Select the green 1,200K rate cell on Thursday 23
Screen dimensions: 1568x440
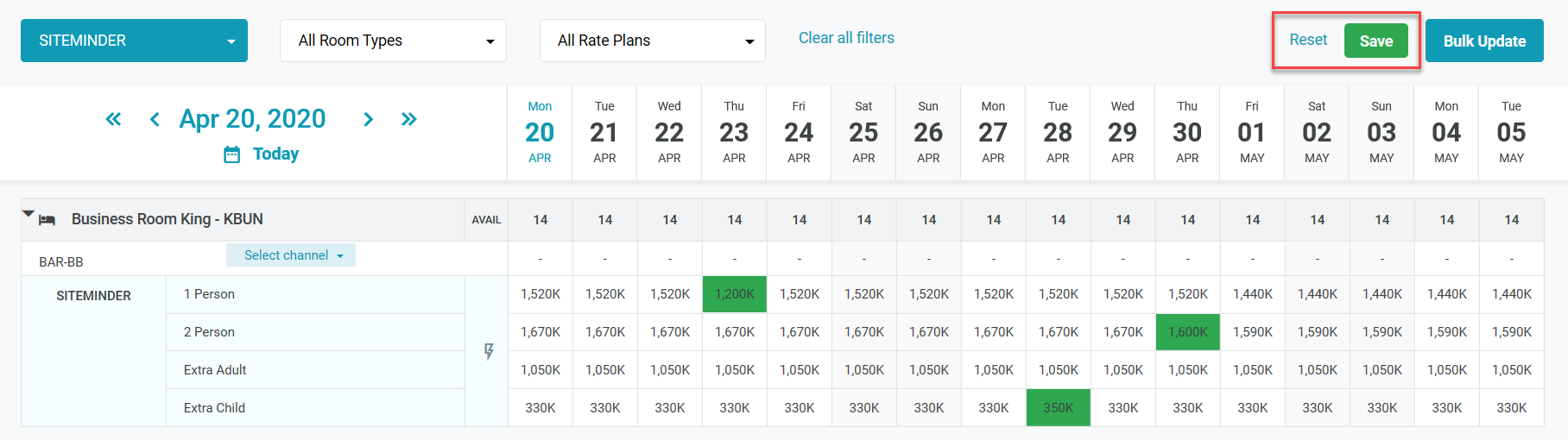click(735, 294)
